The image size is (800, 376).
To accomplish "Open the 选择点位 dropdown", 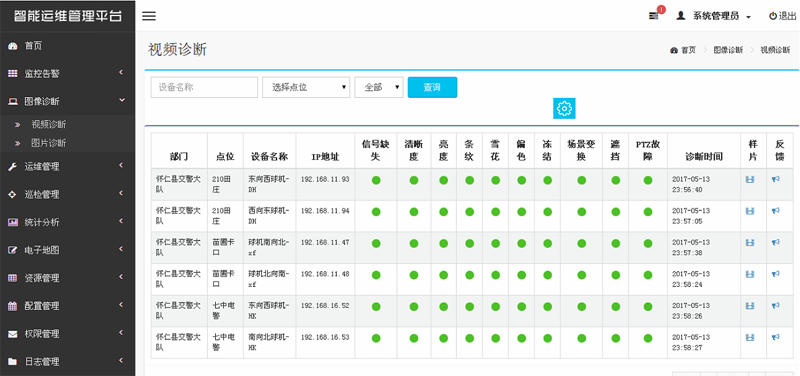I will tap(306, 87).
